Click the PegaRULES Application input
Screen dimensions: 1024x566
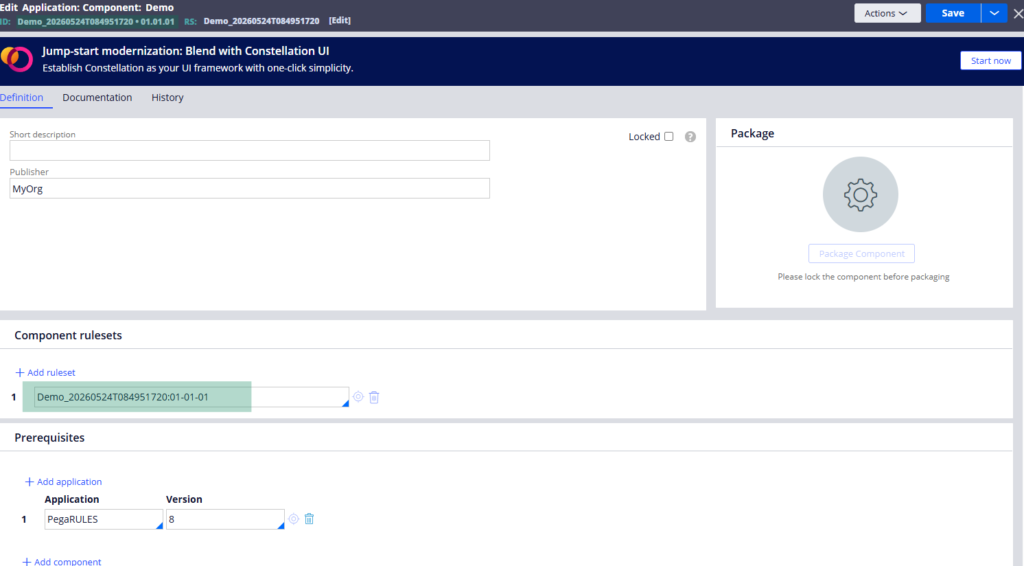pyautogui.click(x=104, y=519)
